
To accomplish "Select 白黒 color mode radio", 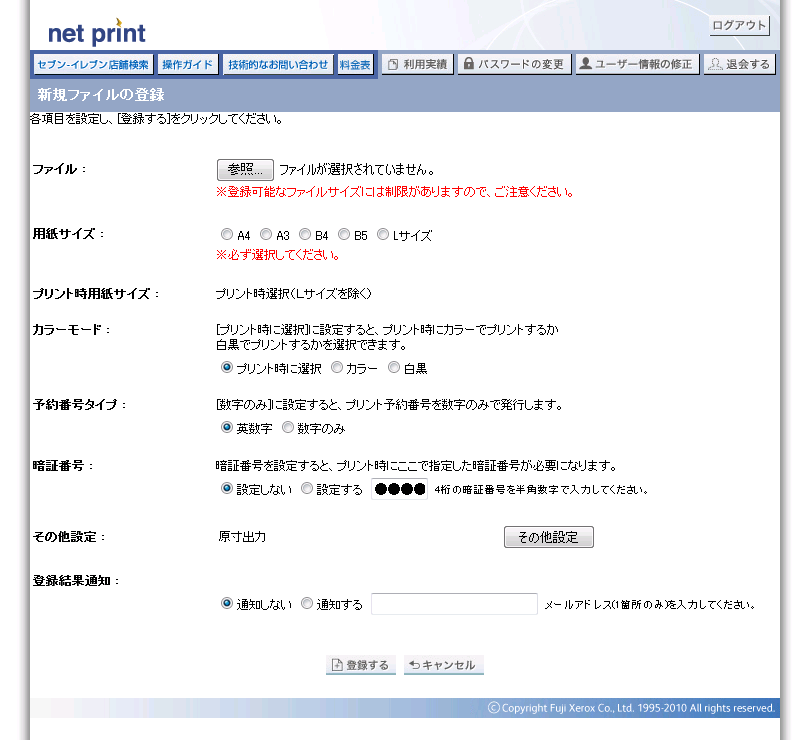I will pyautogui.click(x=394, y=367).
